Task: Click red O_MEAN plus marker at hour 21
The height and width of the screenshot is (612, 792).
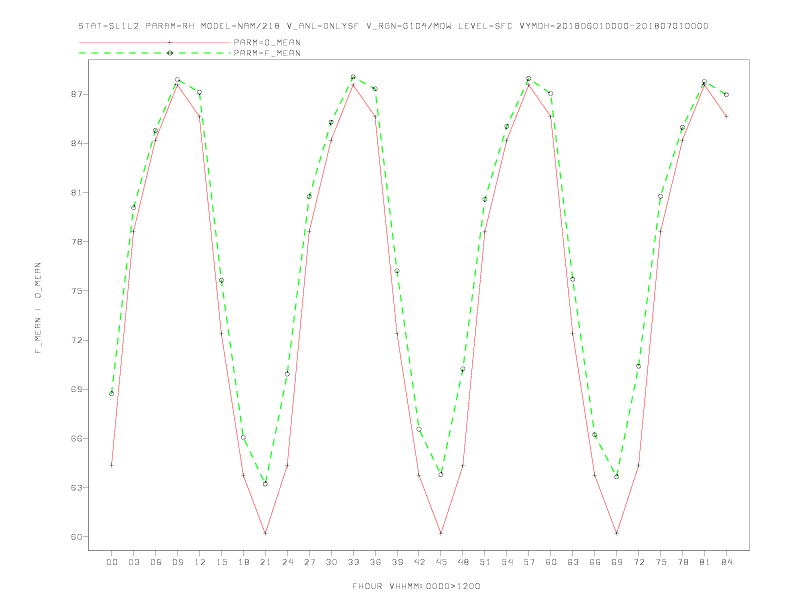Action: click(x=265, y=533)
